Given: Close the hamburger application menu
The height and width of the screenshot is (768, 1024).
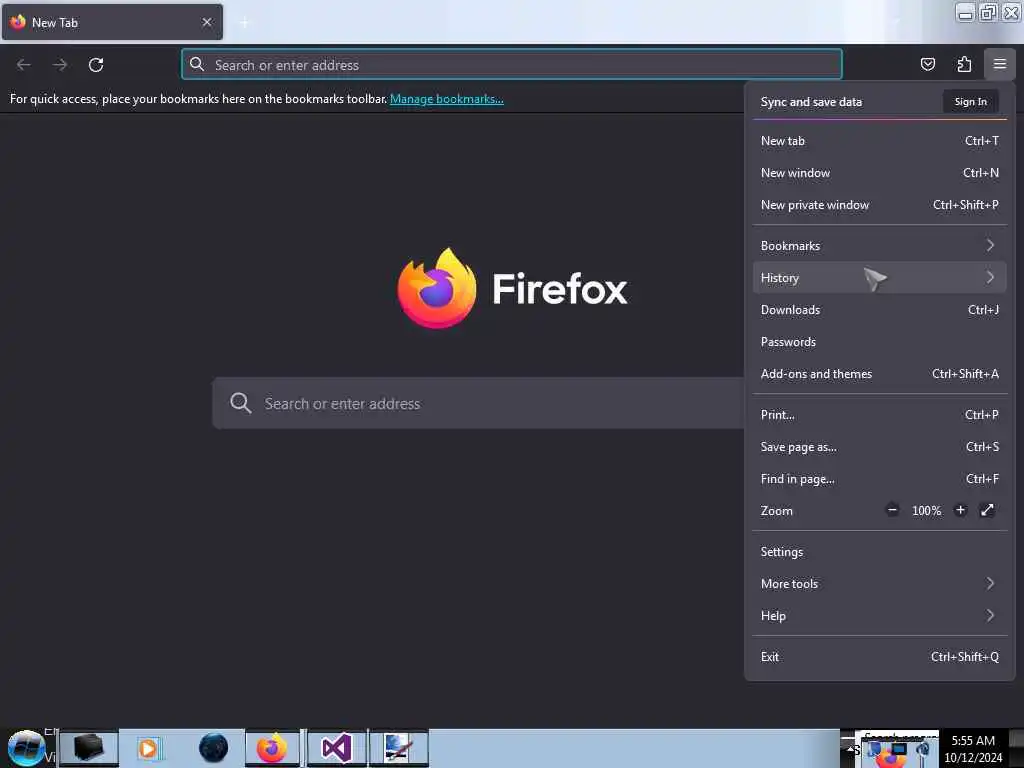Looking at the screenshot, I should point(999,64).
